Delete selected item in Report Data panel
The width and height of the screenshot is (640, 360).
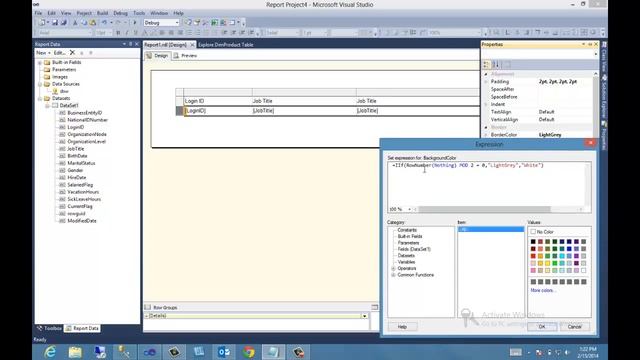72,53
